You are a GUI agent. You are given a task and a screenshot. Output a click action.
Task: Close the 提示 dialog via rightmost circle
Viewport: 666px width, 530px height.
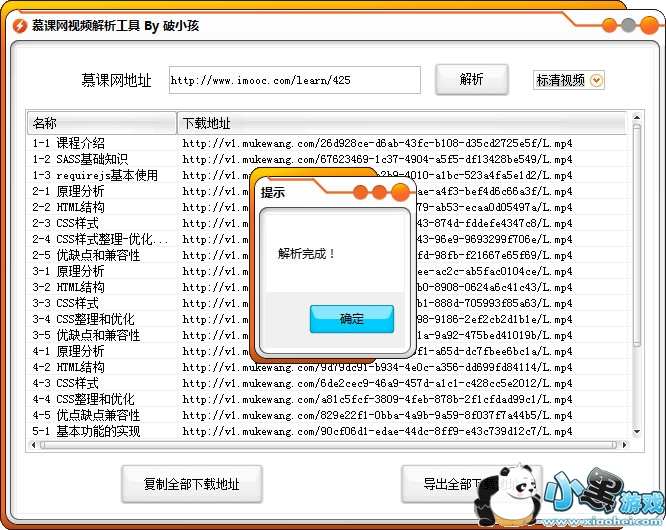pos(399,192)
